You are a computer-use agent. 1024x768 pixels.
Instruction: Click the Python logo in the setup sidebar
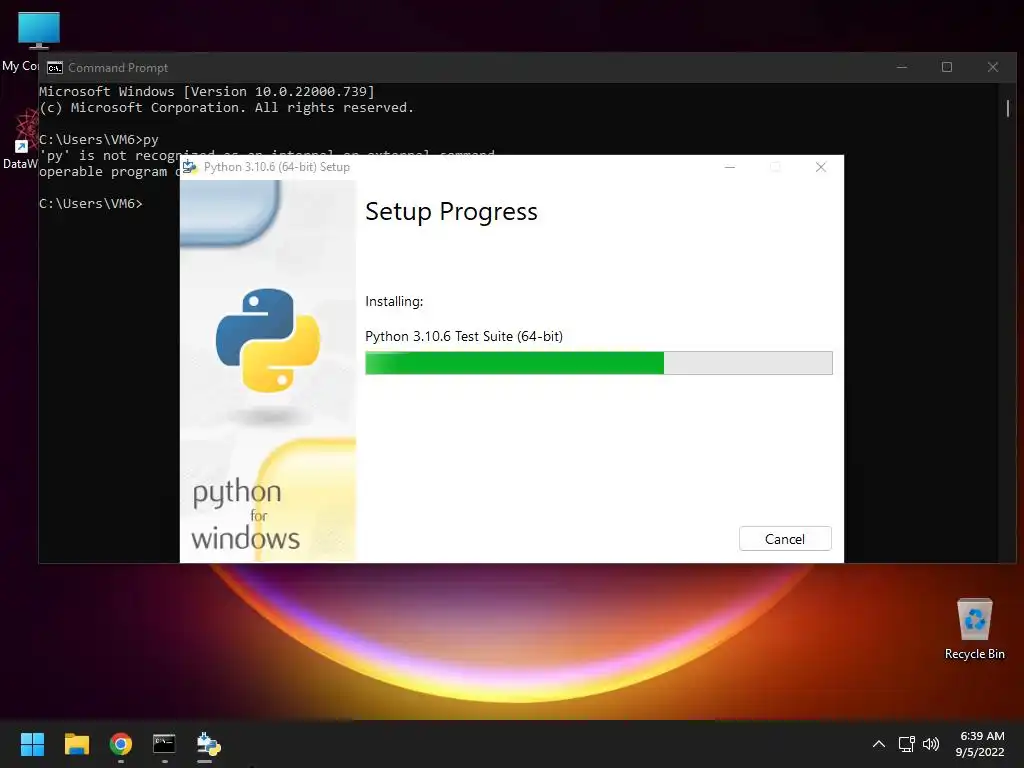(x=268, y=340)
